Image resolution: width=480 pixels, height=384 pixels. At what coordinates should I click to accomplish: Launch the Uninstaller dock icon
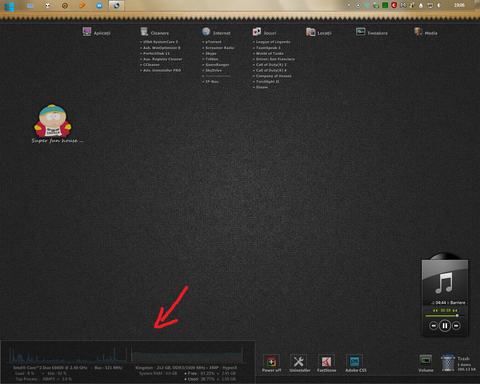click(x=299, y=361)
